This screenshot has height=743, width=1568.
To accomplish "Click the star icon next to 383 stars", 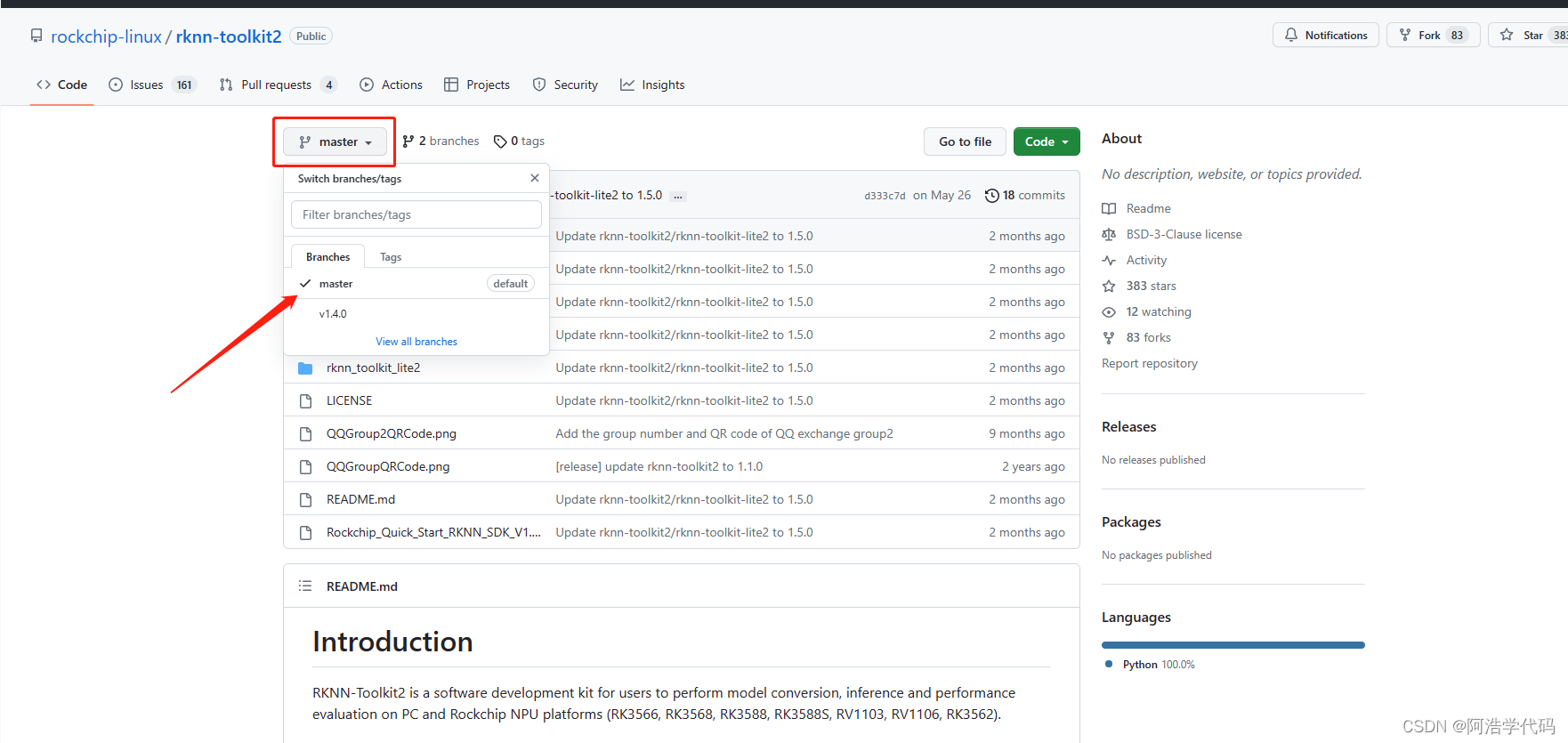I will pyautogui.click(x=1109, y=286).
